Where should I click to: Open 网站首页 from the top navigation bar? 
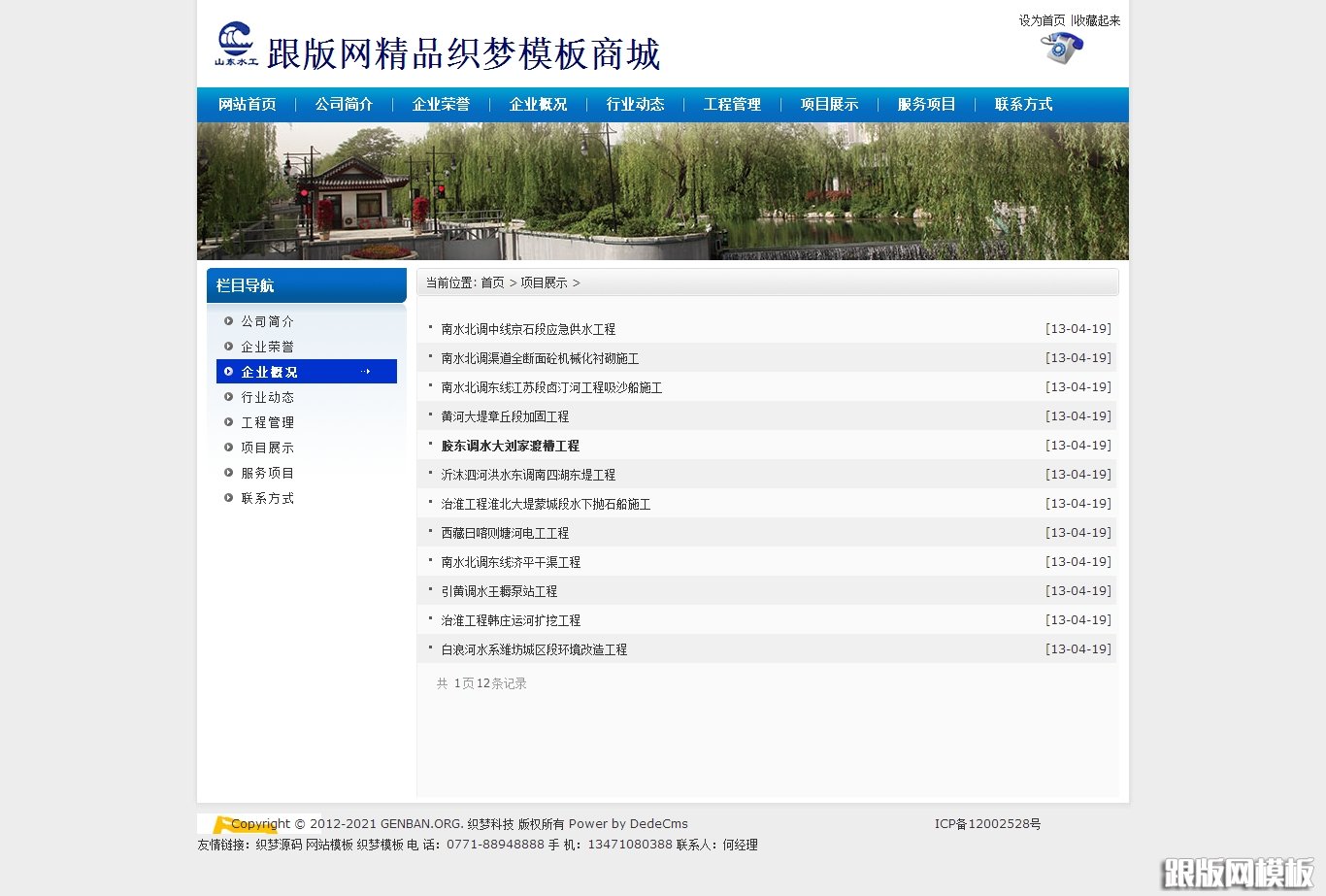coord(247,105)
